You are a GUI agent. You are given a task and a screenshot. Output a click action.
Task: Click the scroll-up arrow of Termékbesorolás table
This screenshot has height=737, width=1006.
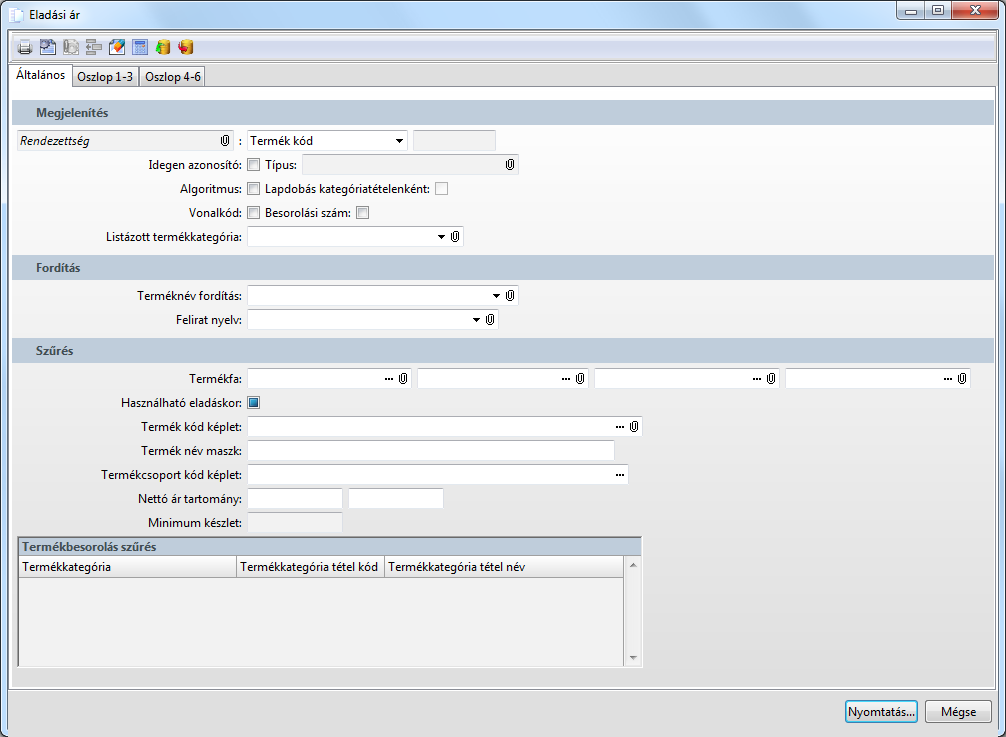pyautogui.click(x=633, y=565)
